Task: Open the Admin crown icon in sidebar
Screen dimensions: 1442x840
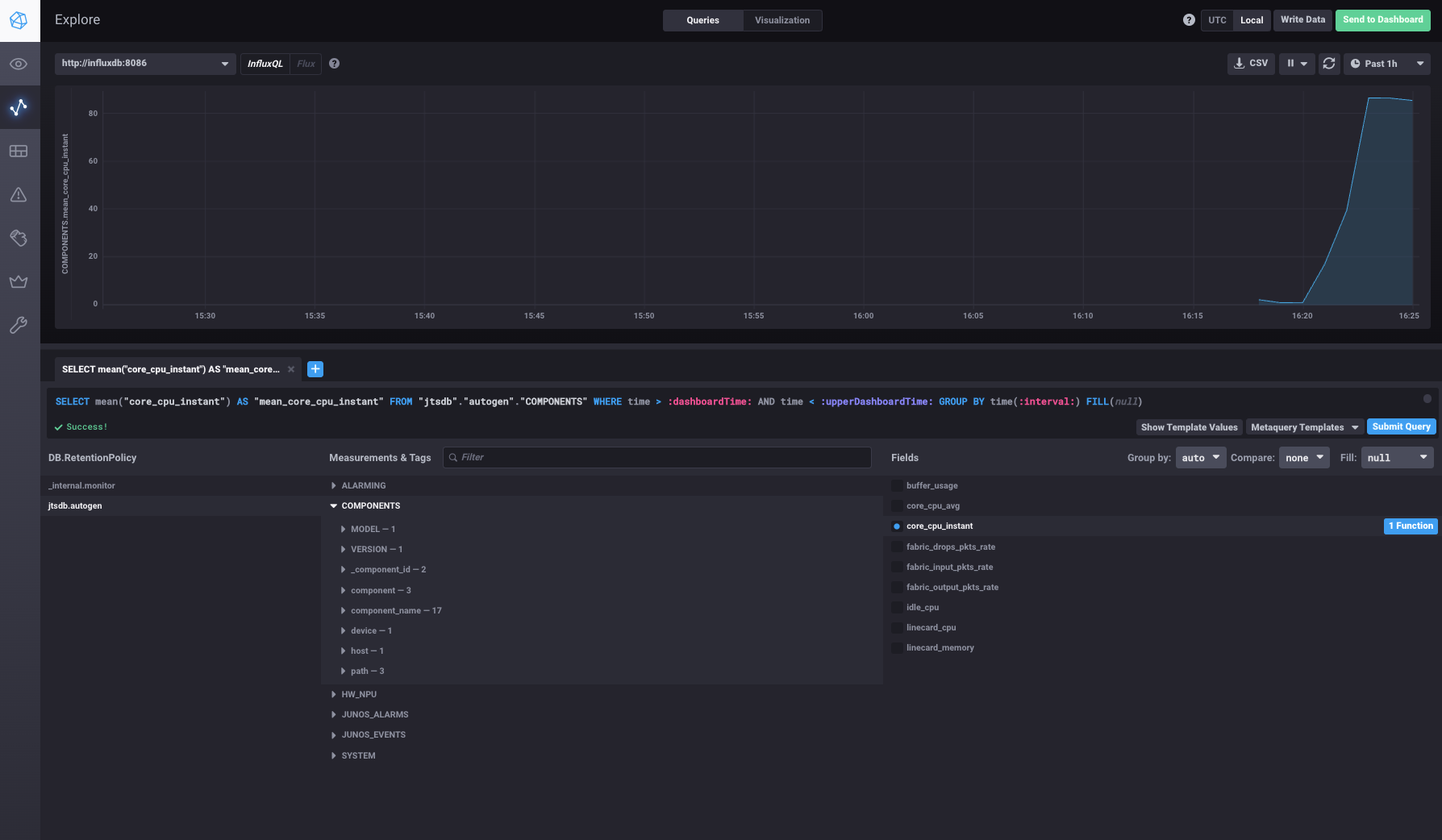Action: tap(19, 281)
